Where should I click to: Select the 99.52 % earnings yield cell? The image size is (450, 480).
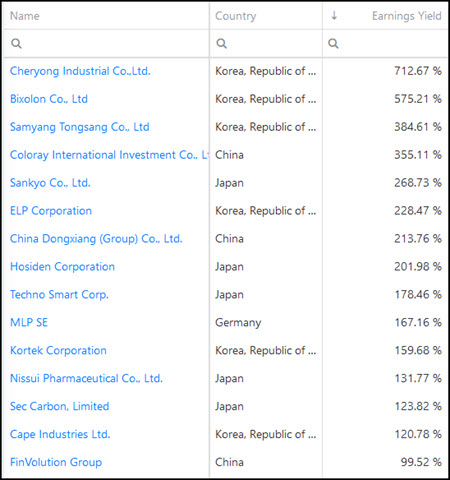pos(421,462)
